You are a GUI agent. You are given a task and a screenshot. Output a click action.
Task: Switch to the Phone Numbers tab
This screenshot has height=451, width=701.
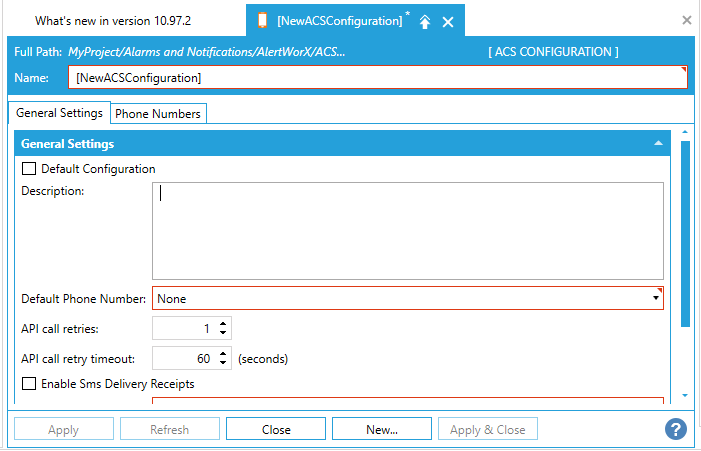(158, 114)
